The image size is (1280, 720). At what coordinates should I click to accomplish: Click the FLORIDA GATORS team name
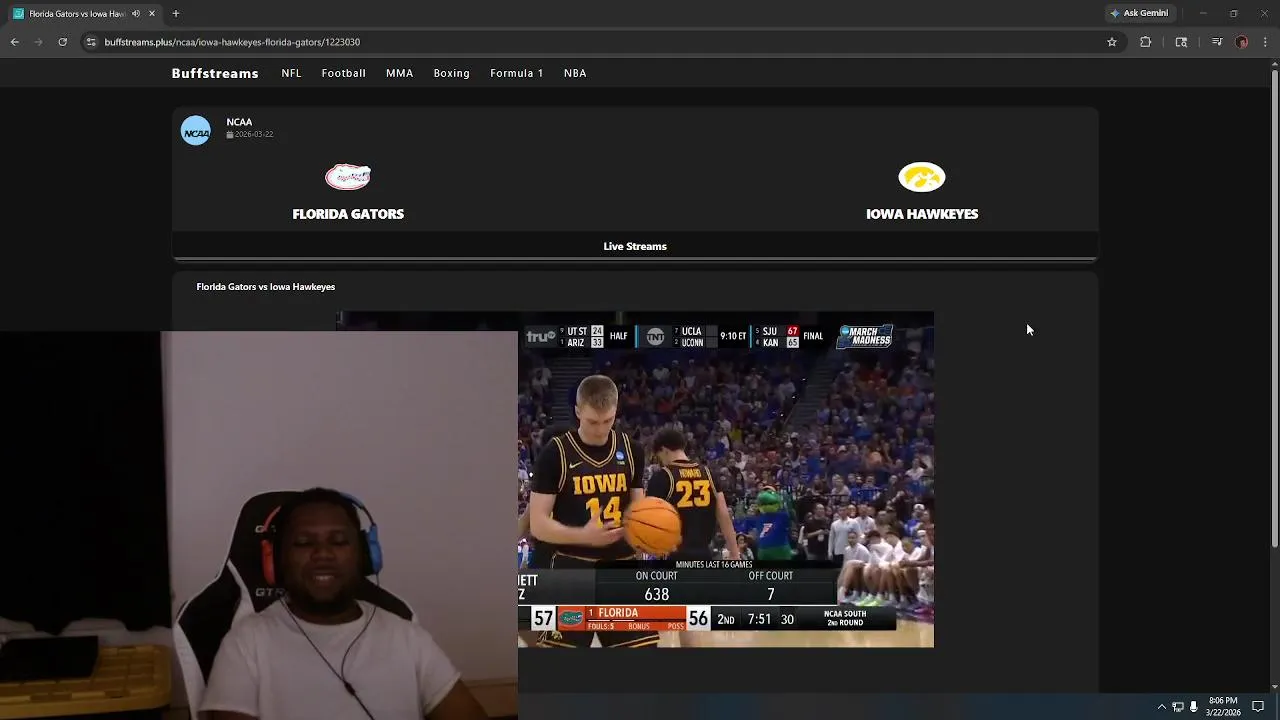click(x=348, y=214)
